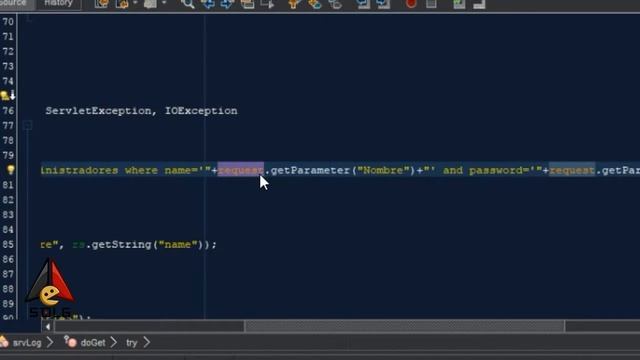Click the lightbulb hint on line 80
Screen dimensions: 640x360
point(11,170)
